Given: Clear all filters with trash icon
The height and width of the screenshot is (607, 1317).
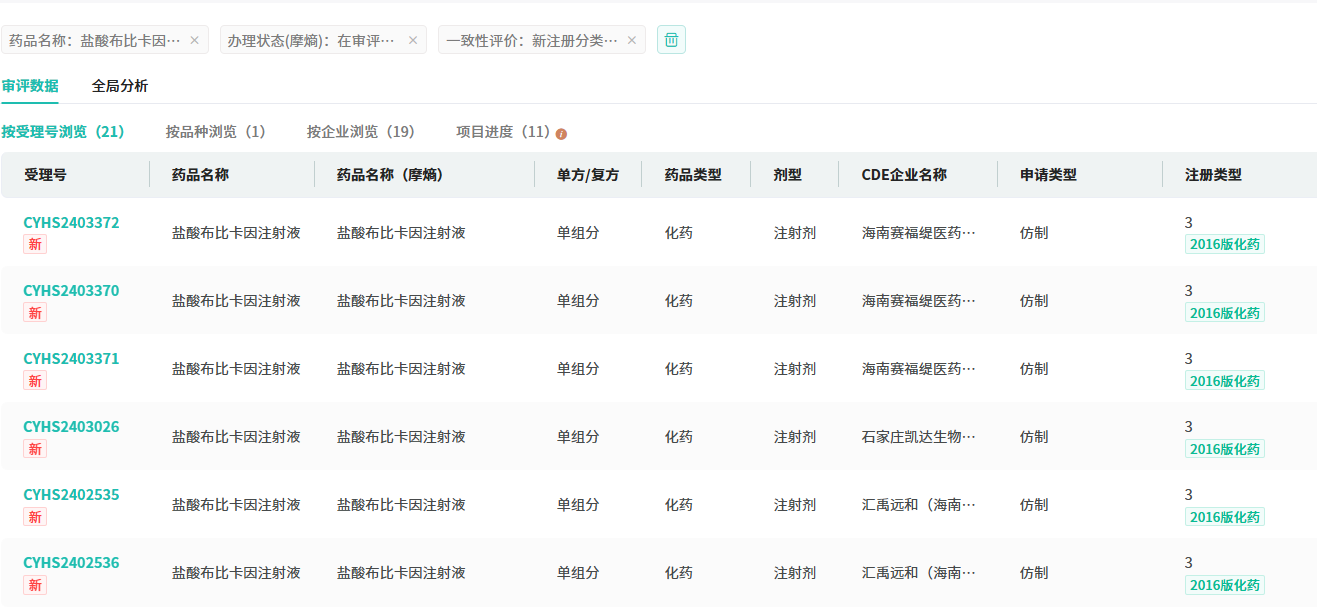Looking at the screenshot, I should pos(671,40).
